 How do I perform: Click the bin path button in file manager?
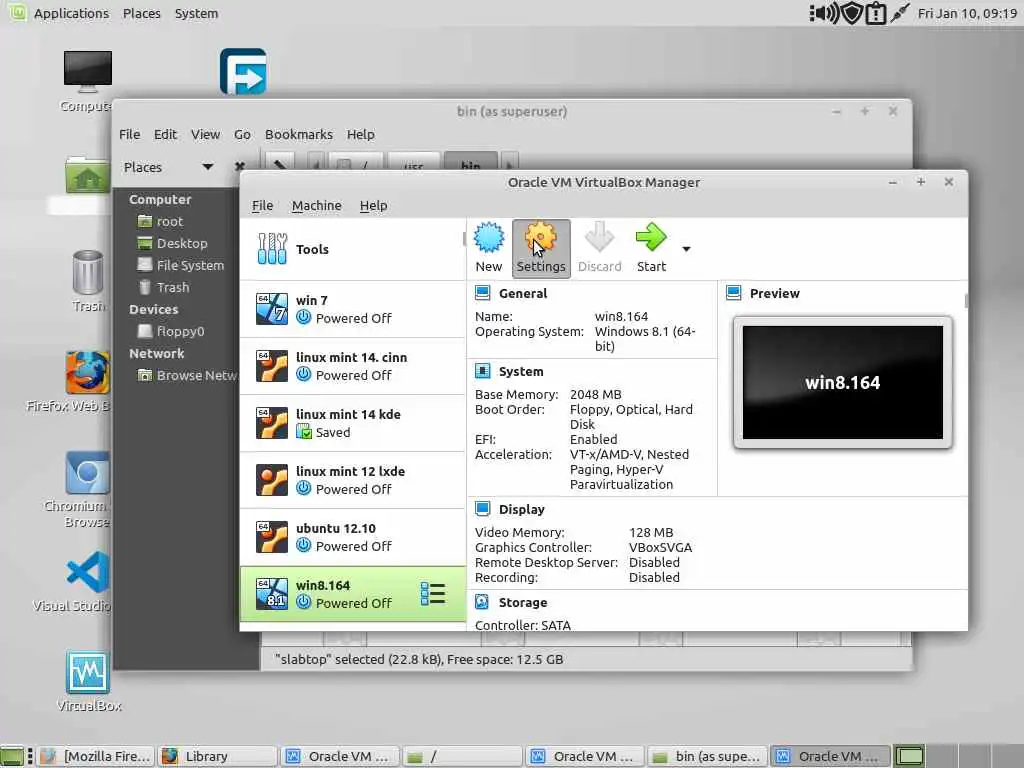[x=471, y=163]
